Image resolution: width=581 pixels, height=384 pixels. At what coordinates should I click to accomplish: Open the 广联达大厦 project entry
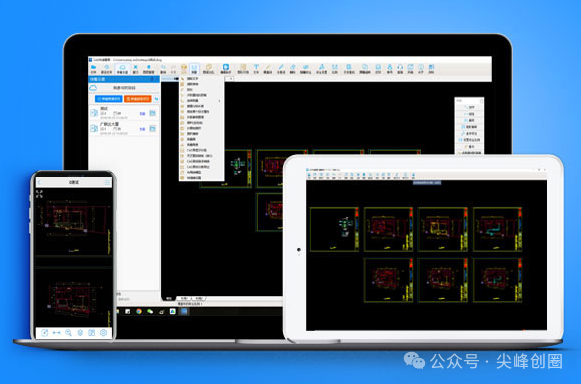tap(124, 127)
